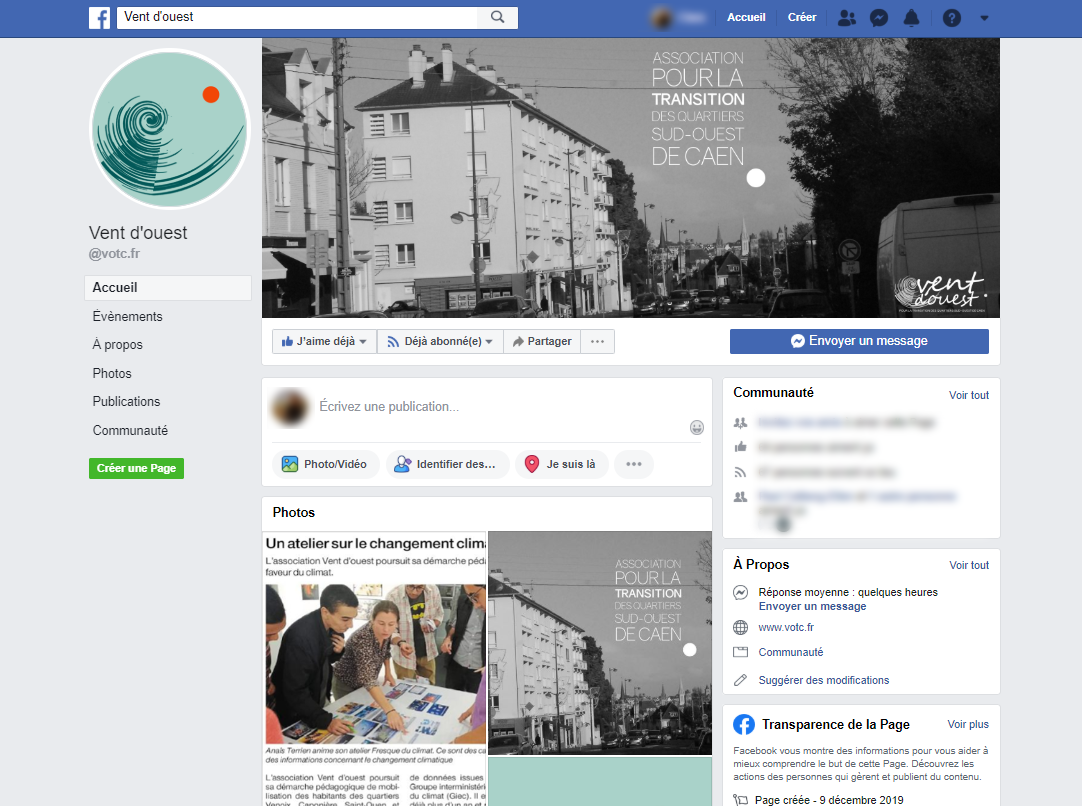Go to Accueil in the top bar

[746, 17]
